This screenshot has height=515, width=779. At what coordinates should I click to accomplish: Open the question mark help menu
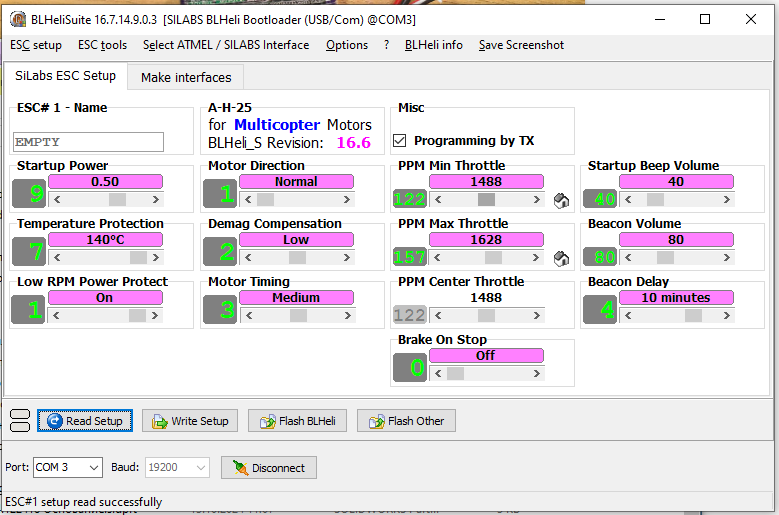point(387,45)
